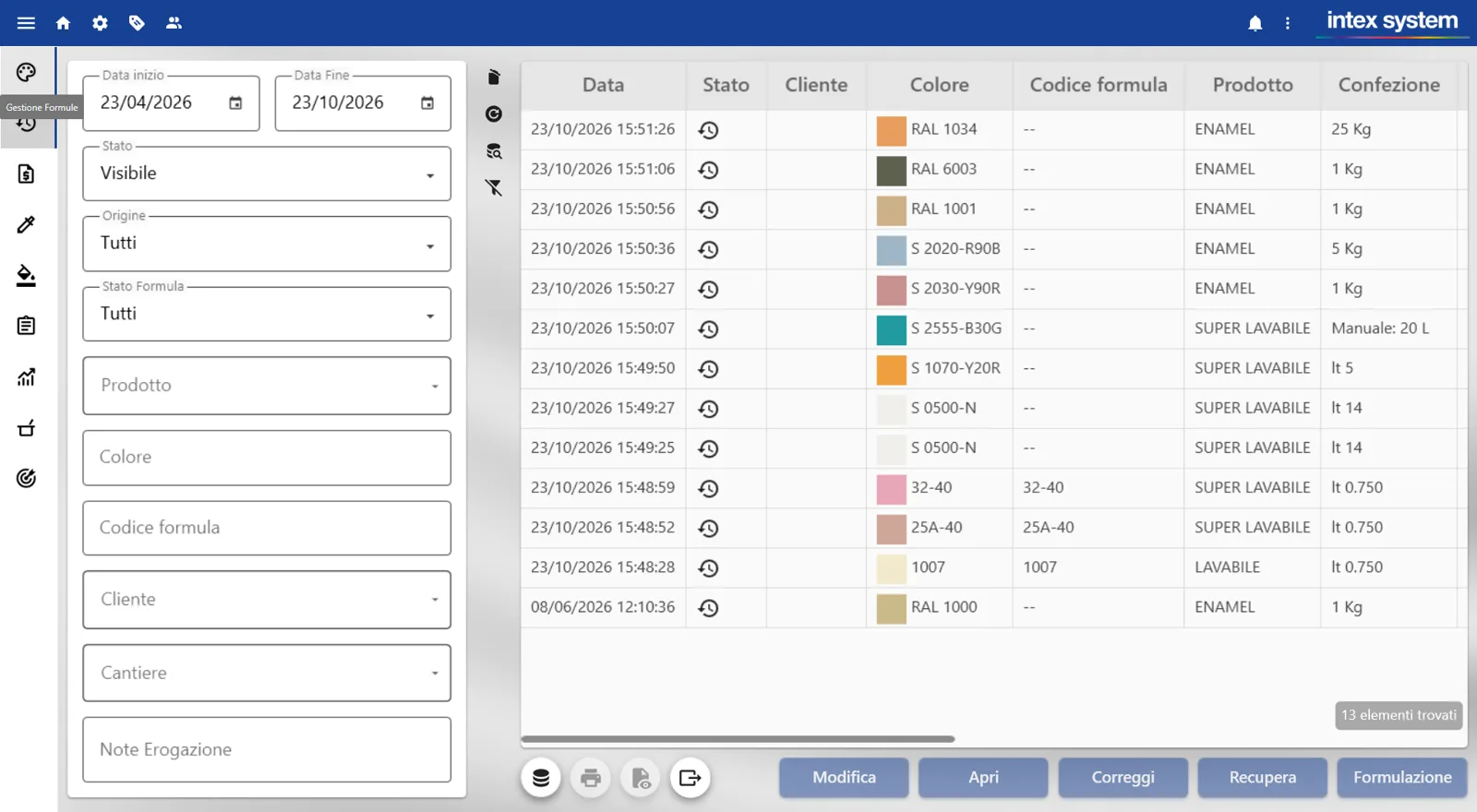Open the paint fill sidebar icon
The width and height of the screenshot is (1477, 812).
coord(26,275)
